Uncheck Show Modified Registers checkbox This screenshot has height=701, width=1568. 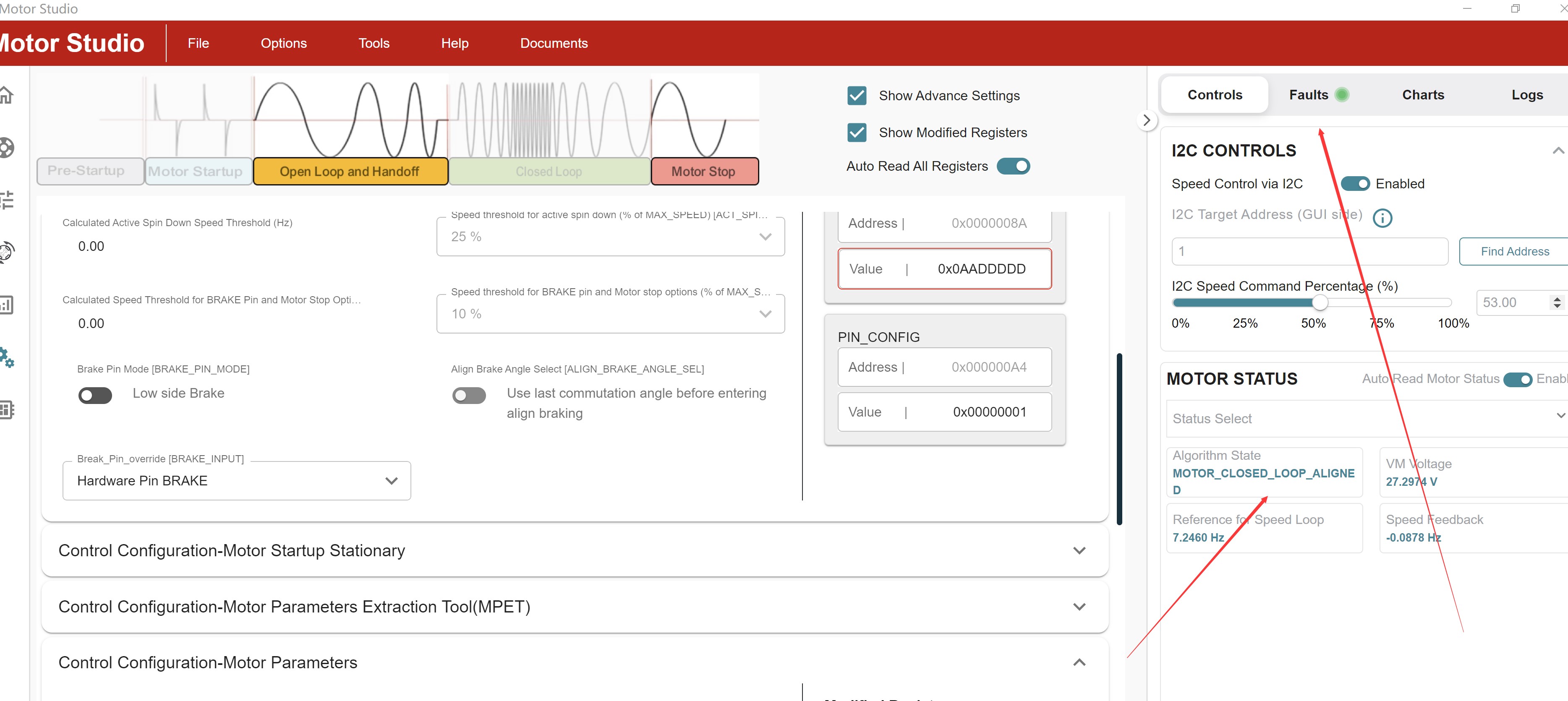857,133
